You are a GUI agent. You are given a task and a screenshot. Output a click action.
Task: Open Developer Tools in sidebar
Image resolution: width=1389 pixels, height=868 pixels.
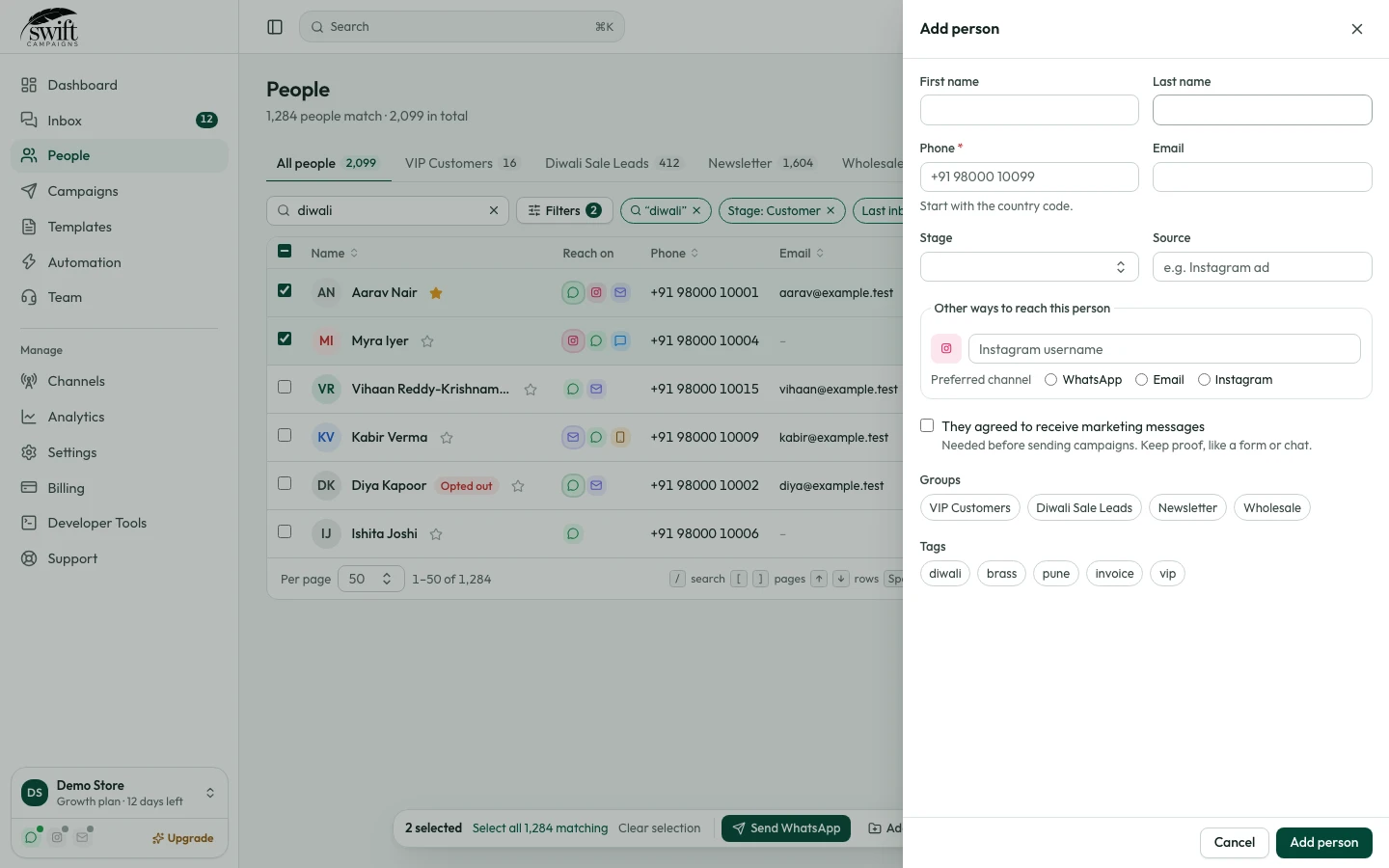(x=120, y=523)
